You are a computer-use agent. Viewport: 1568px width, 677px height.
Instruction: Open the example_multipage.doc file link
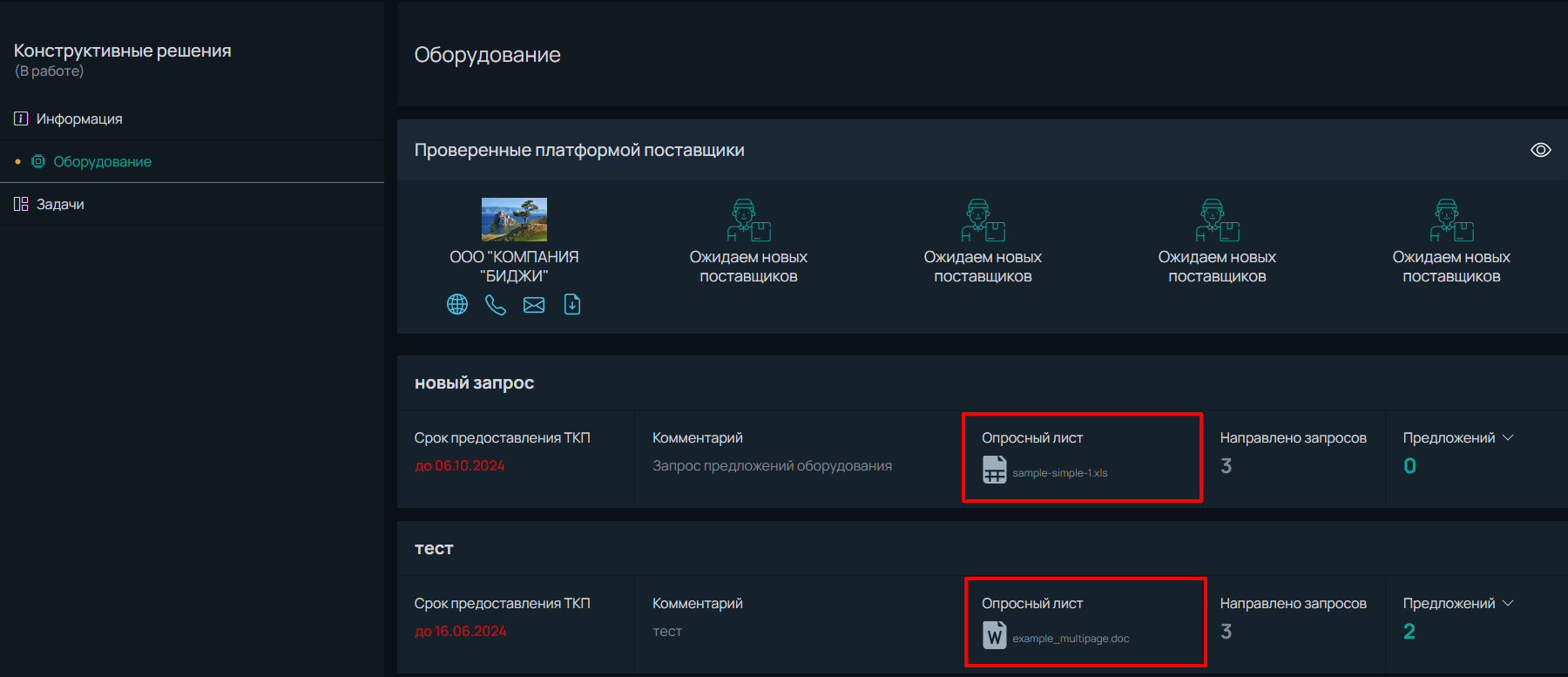[x=1071, y=639]
